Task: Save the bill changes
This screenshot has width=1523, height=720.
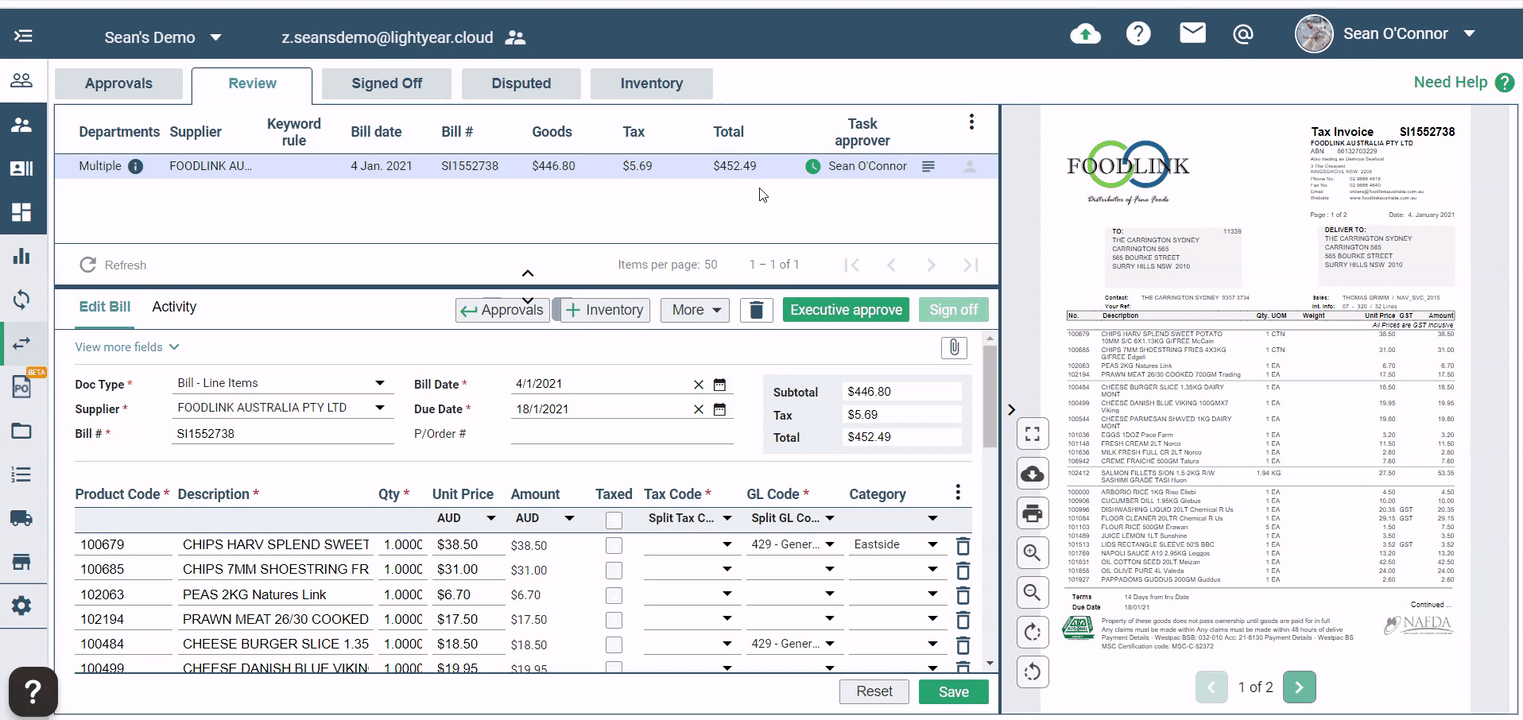Action: click(954, 692)
